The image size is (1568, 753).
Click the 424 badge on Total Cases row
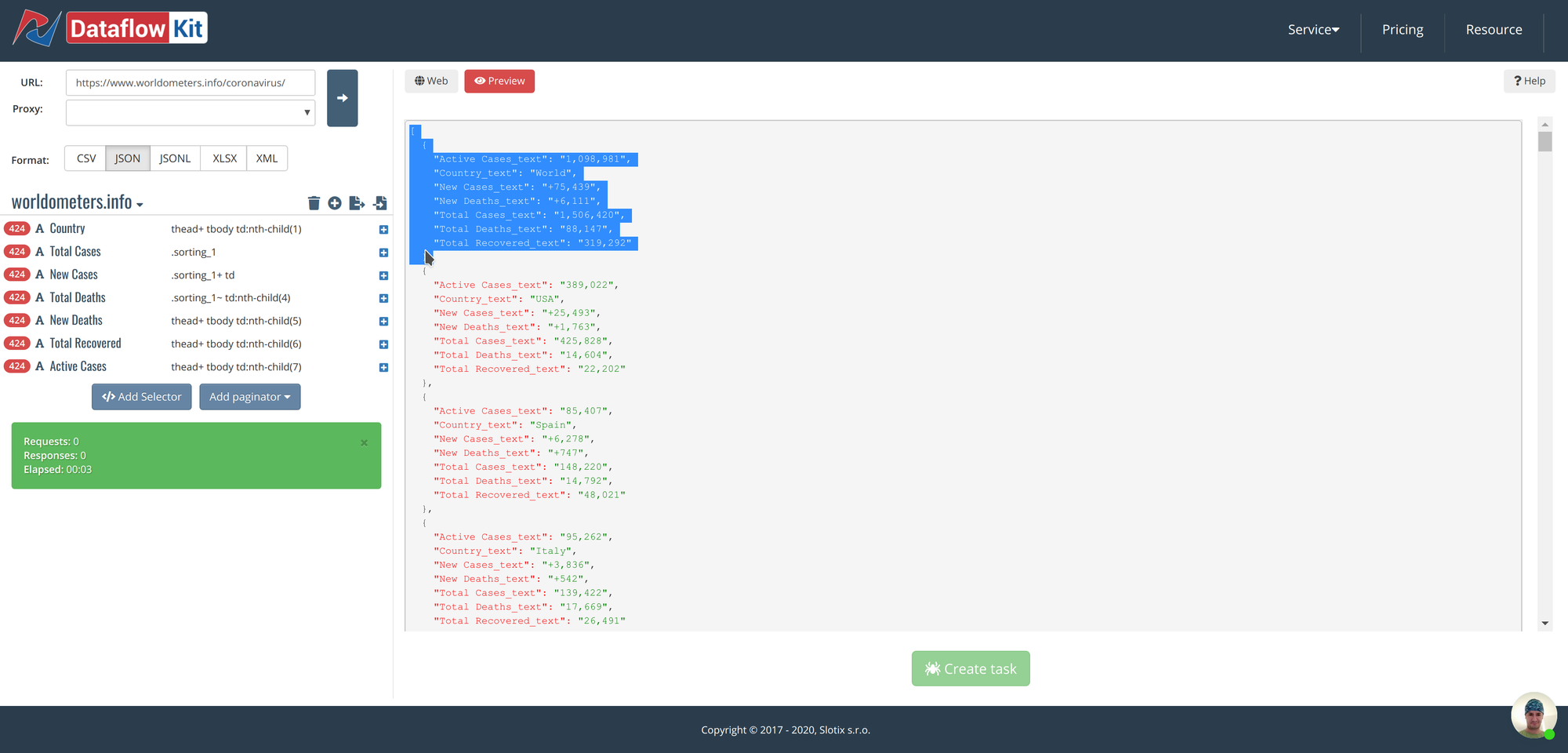17,252
